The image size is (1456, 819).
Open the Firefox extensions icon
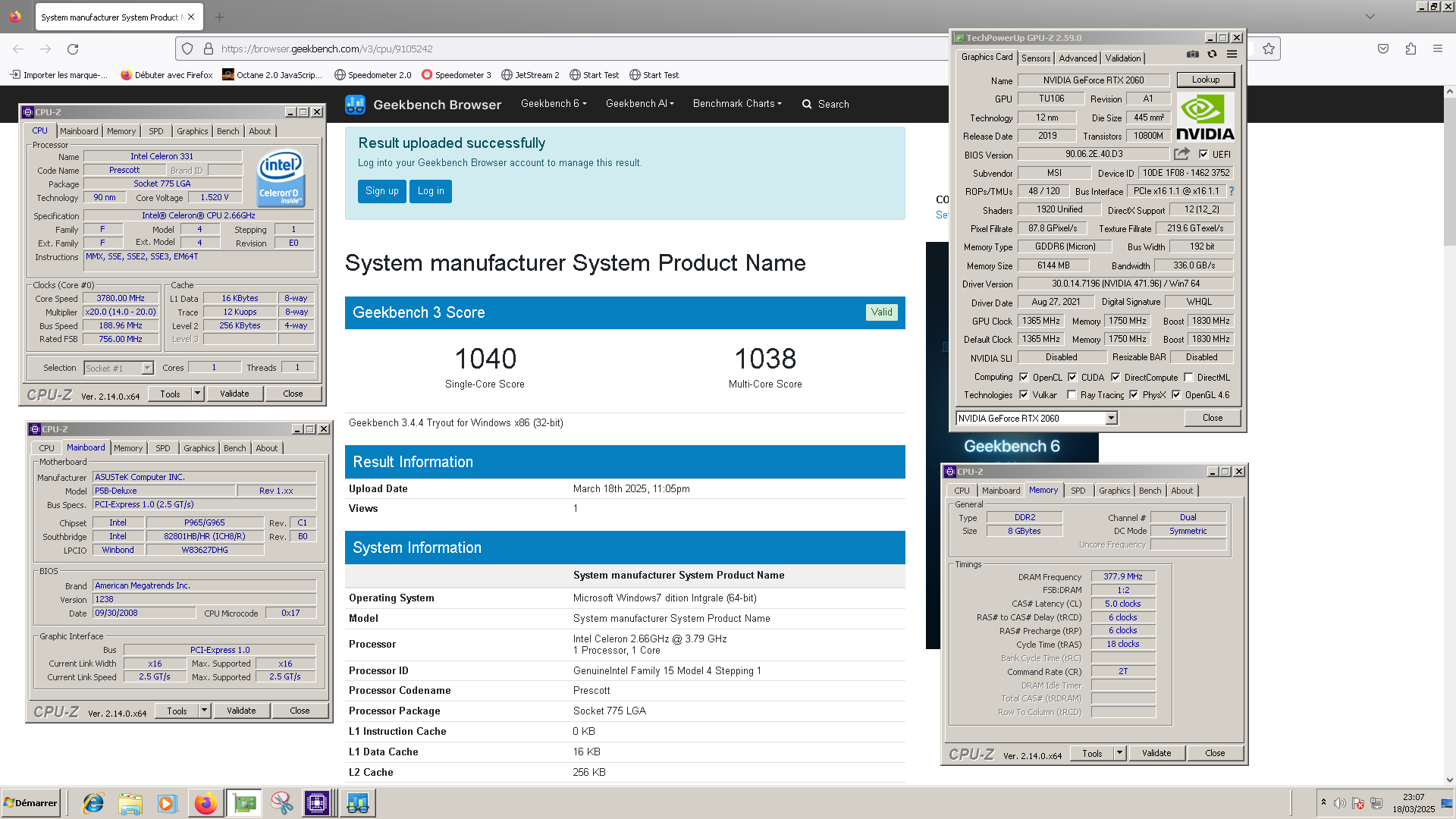pyautogui.click(x=1410, y=49)
